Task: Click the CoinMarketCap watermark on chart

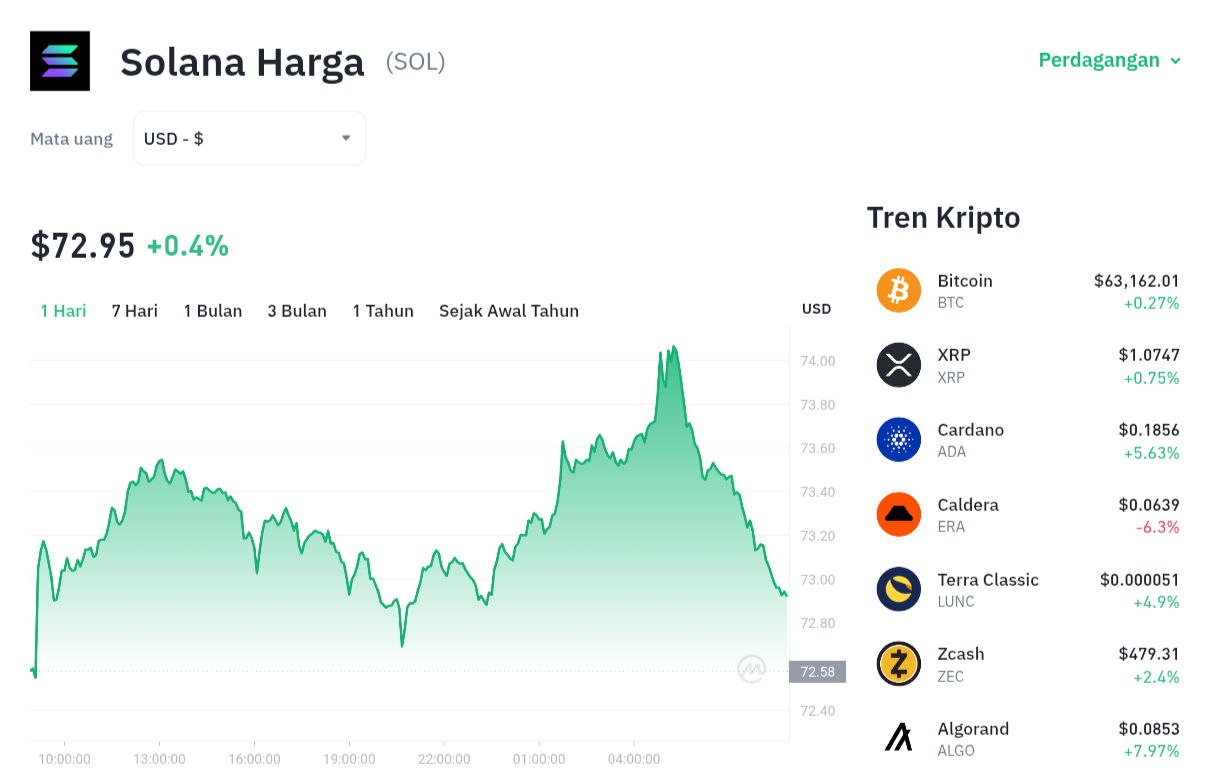Action: (x=752, y=669)
